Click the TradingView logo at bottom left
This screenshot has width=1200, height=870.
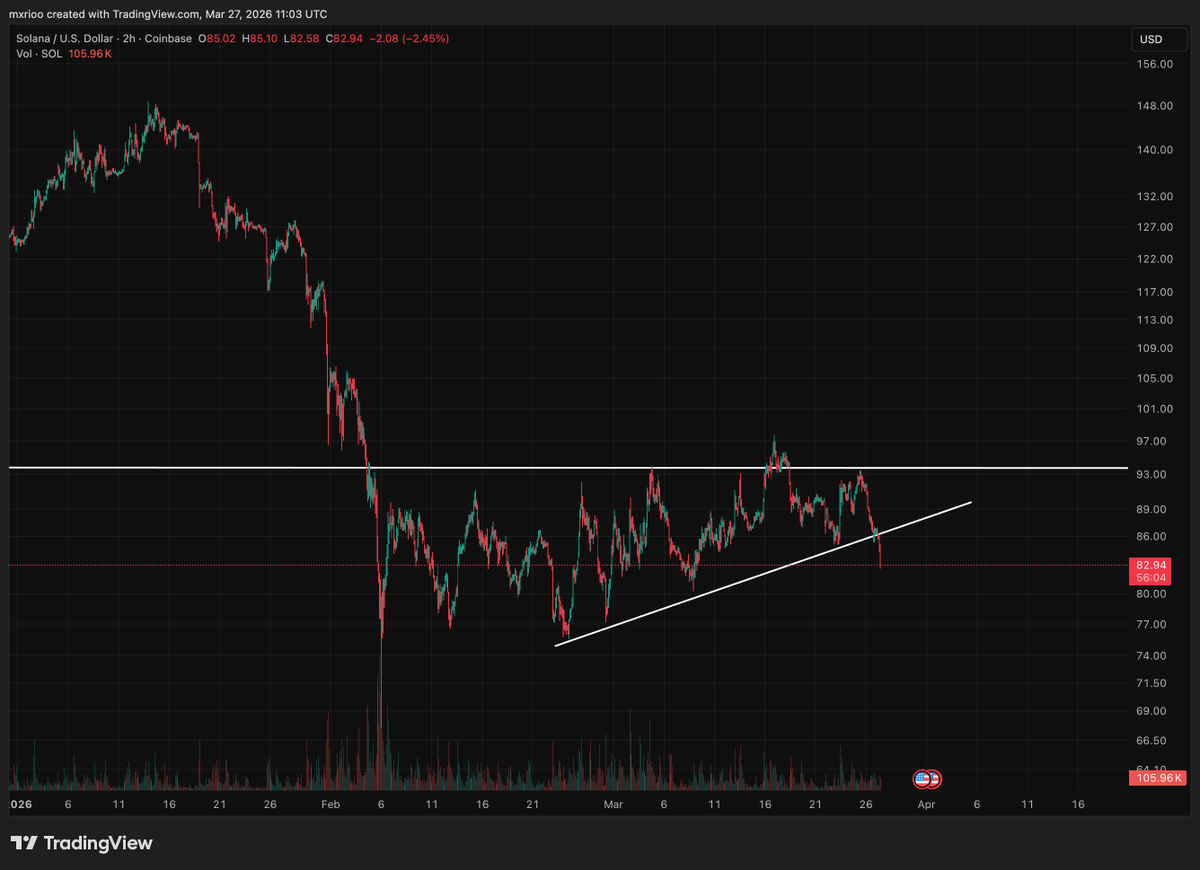pos(82,843)
